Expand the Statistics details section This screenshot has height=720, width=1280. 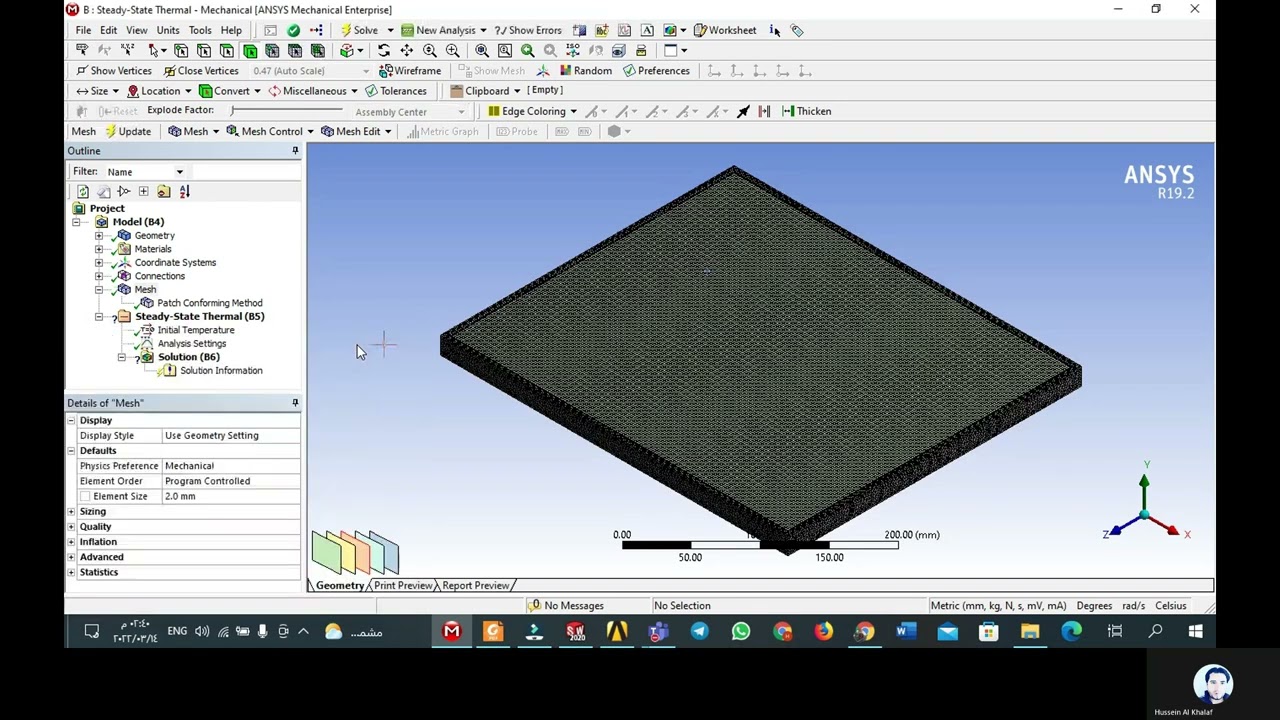click(x=71, y=573)
